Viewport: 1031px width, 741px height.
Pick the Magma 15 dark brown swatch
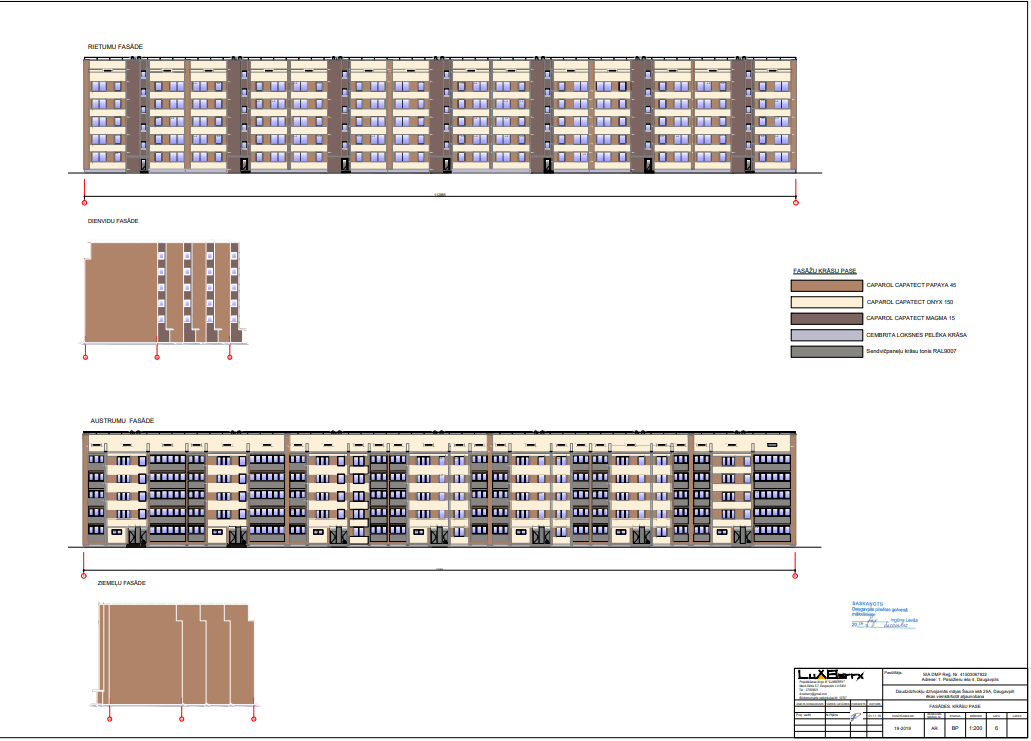tap(825, 318)
